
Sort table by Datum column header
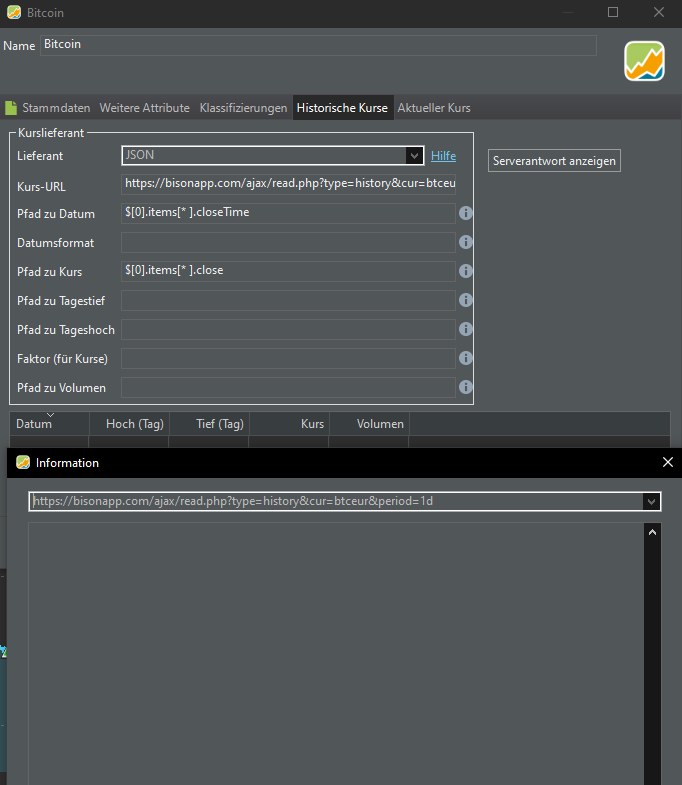pyautogui.click(x=49, y=424)
